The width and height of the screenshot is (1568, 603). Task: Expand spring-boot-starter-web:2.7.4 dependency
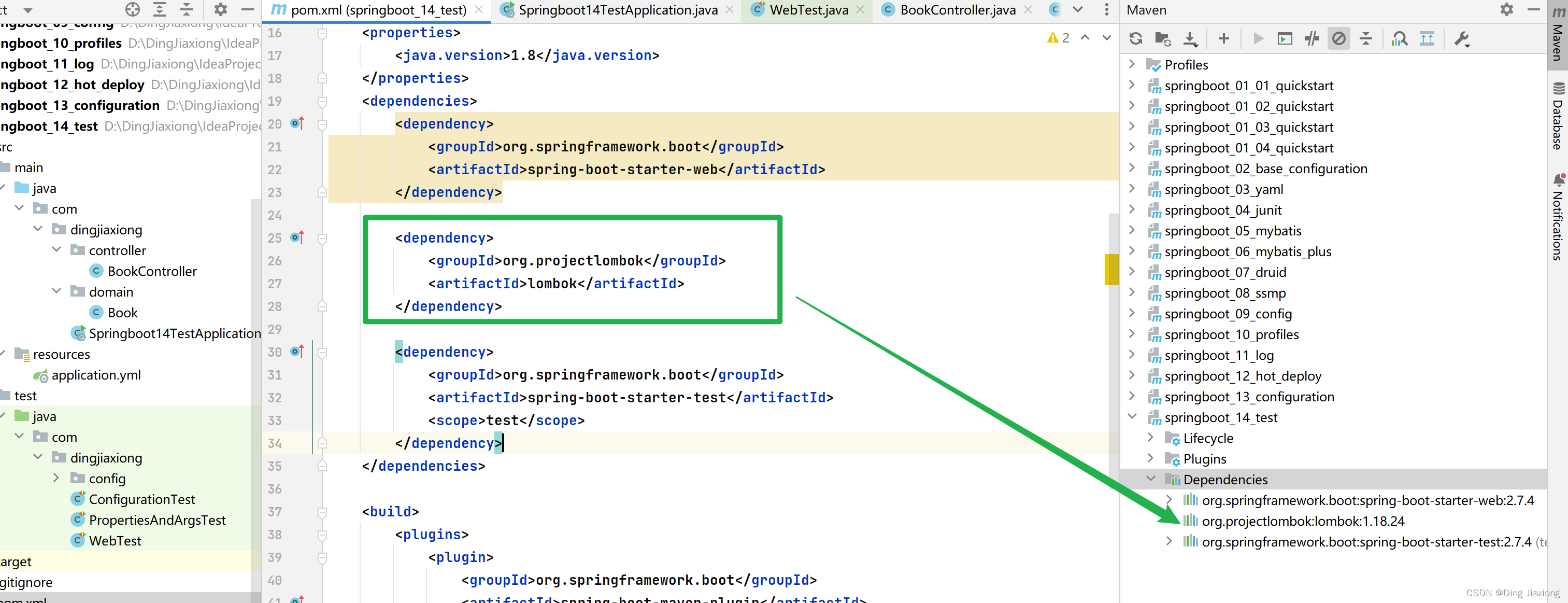(1168, 499)
